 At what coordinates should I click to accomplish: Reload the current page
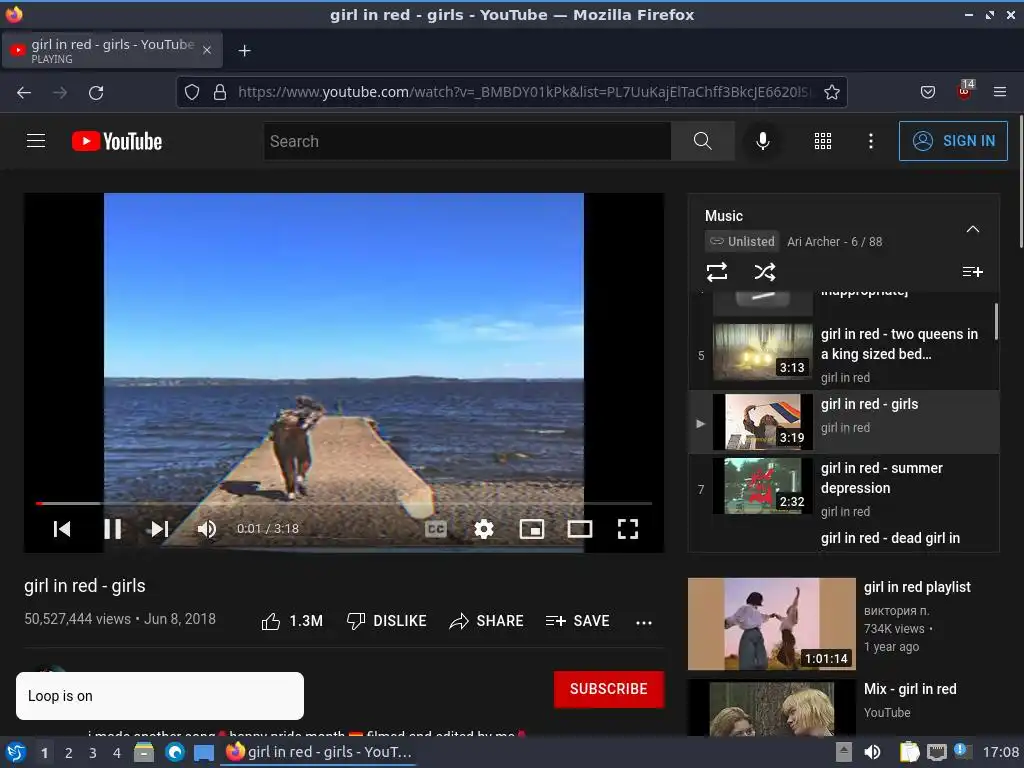click(96, 93)
